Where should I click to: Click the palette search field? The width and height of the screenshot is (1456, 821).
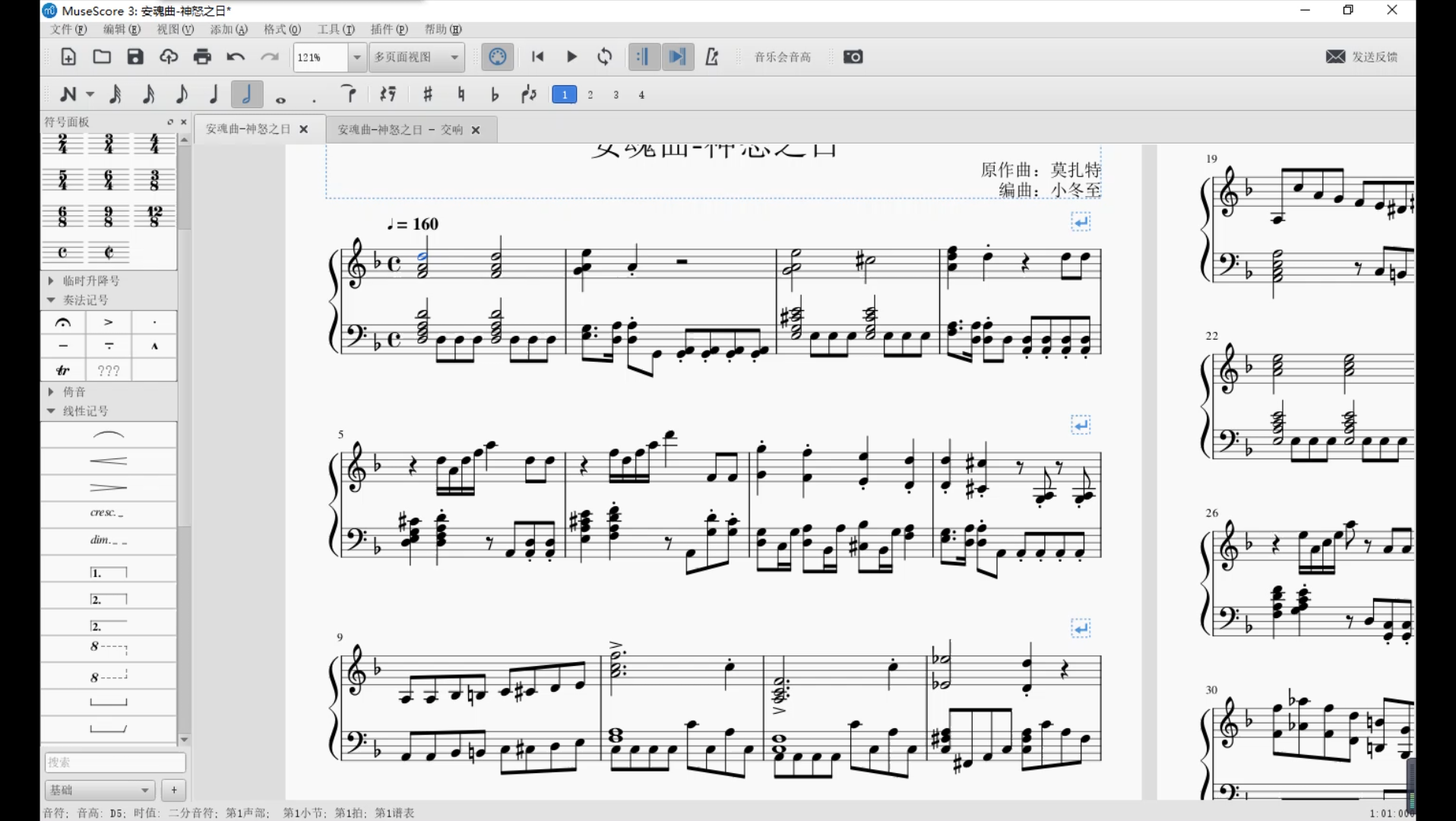[115, 762]
